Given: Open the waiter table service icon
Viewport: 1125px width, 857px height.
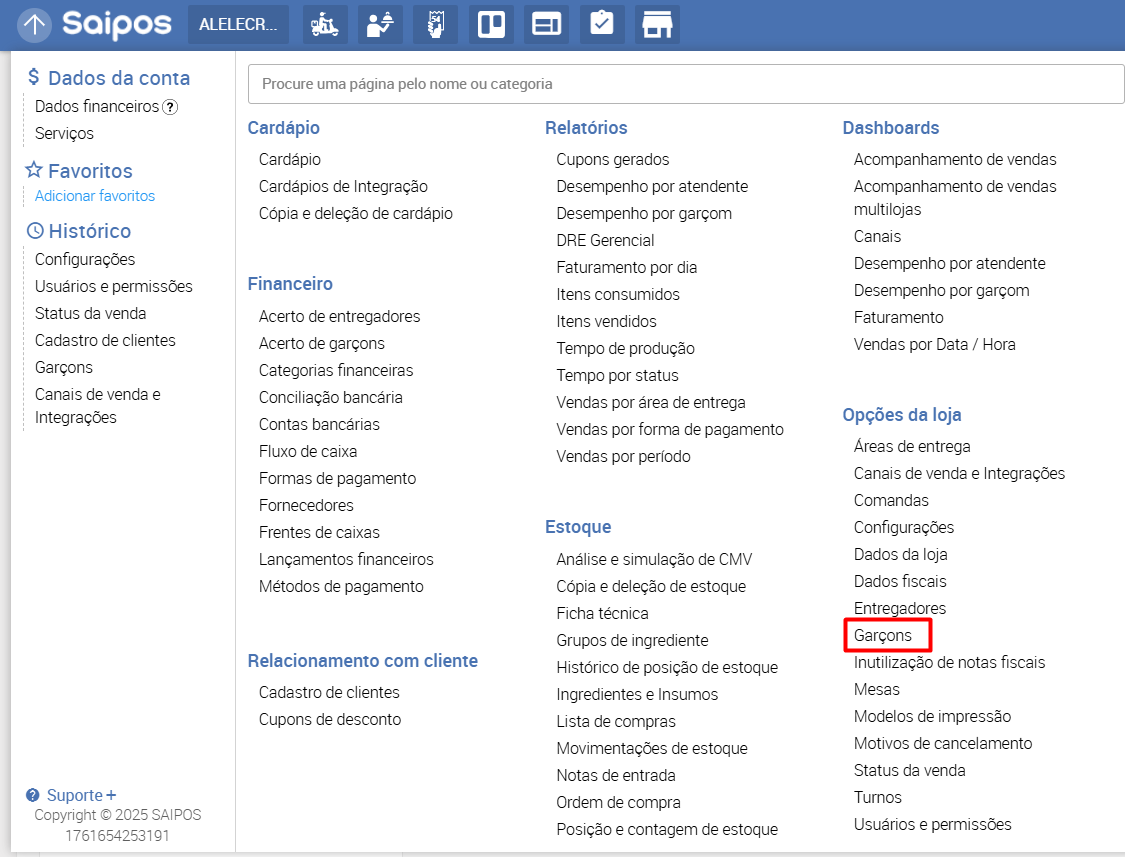Looking at the screenshot, I should point(380,25).
